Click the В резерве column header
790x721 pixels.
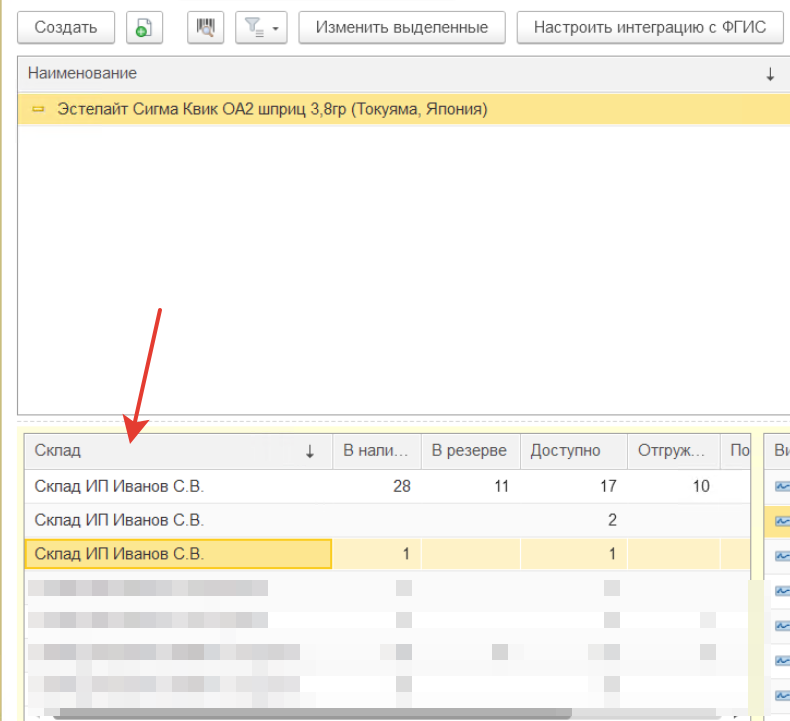click(x=470, y=450)
